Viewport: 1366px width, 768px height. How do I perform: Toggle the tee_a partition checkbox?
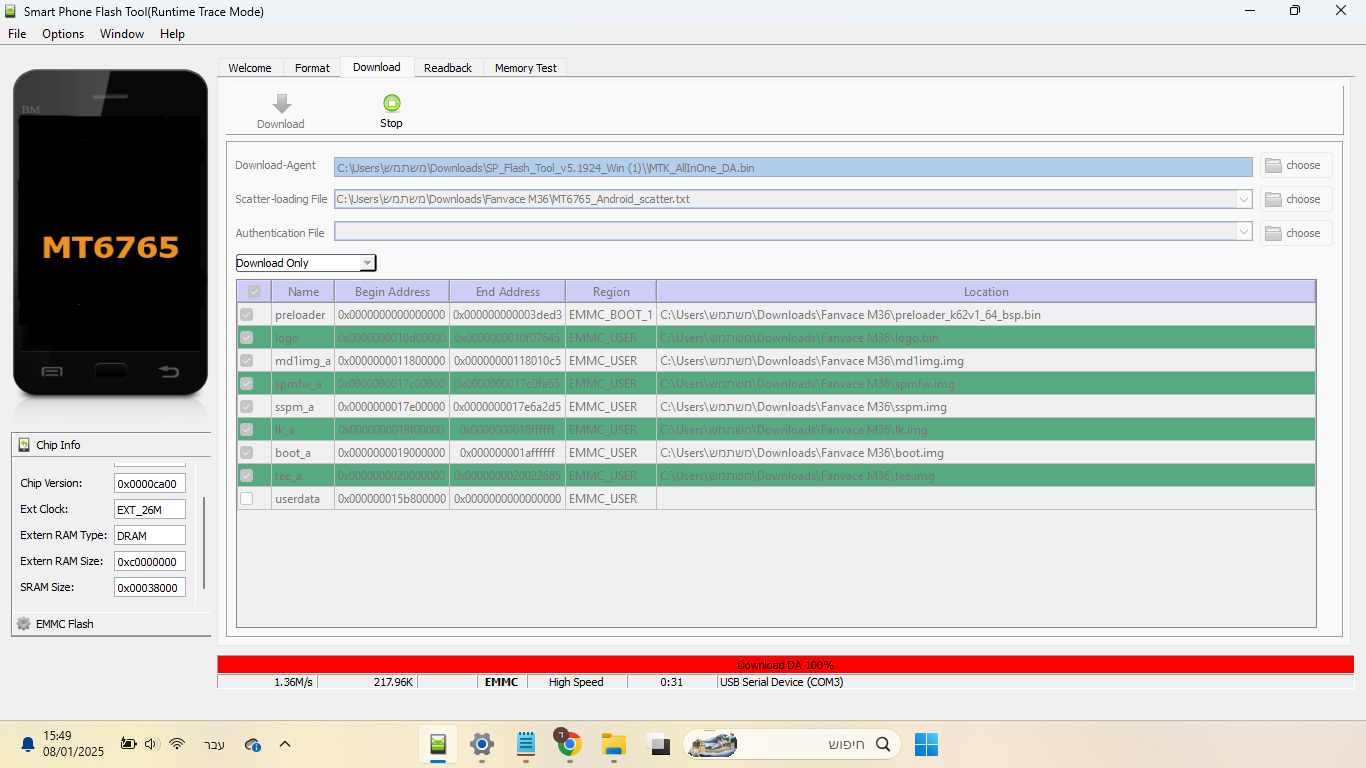tap(247, 476)
